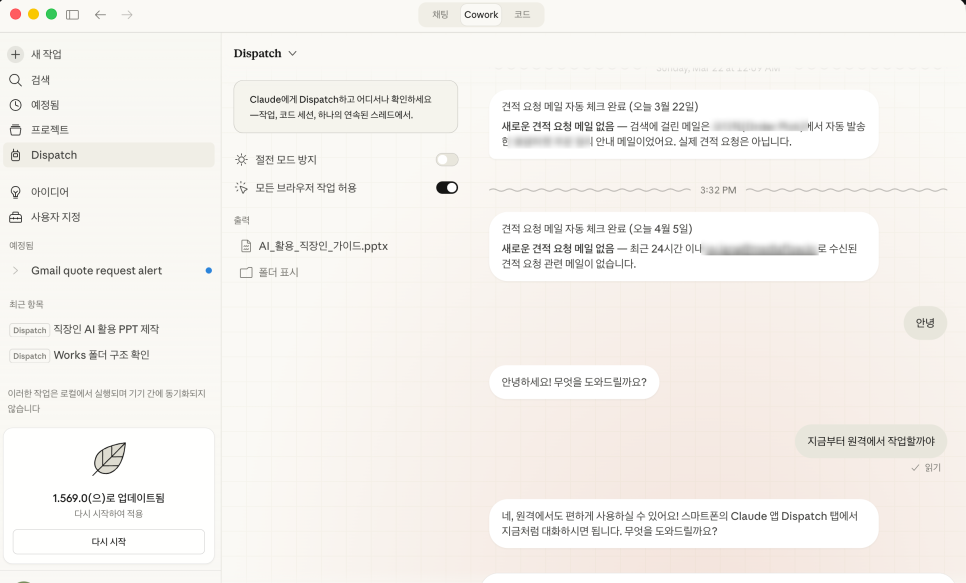Click 1.569.0(으)로 업데이트됨 text

click(x=109, y=498)
